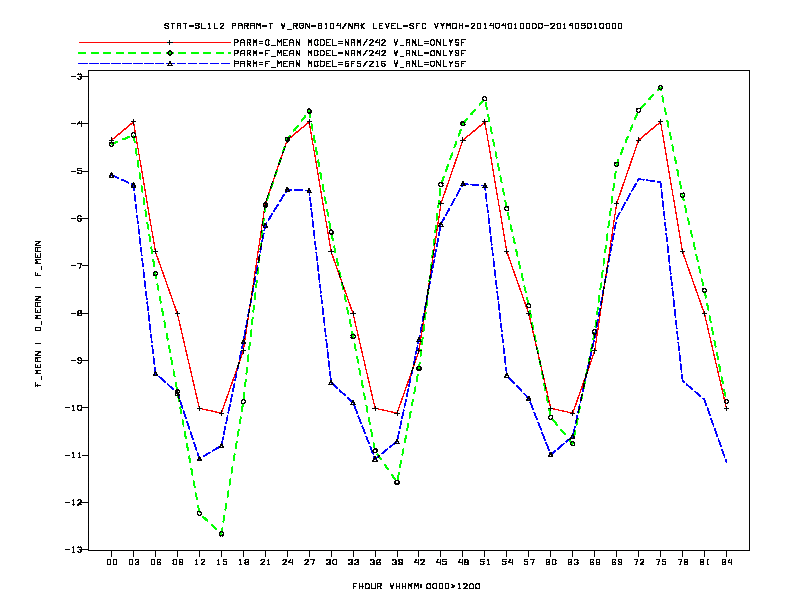Click the y-axis tick label -5
The width and height of the screenshot is (792, 612).
point(77,171)
